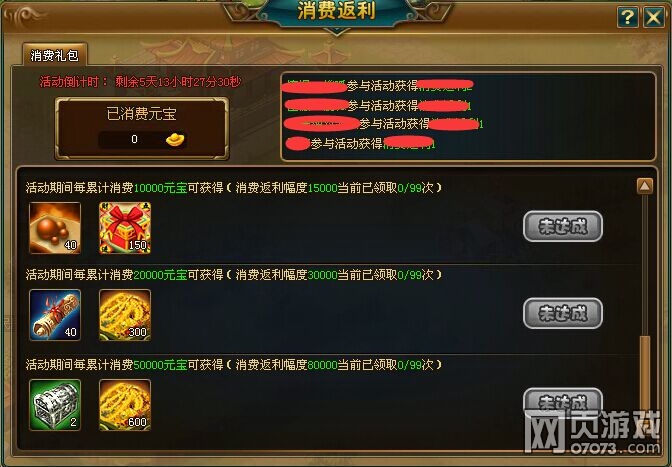Click the 消费返利 title banner
672x467 pixels.
click(x=336, y=12)
